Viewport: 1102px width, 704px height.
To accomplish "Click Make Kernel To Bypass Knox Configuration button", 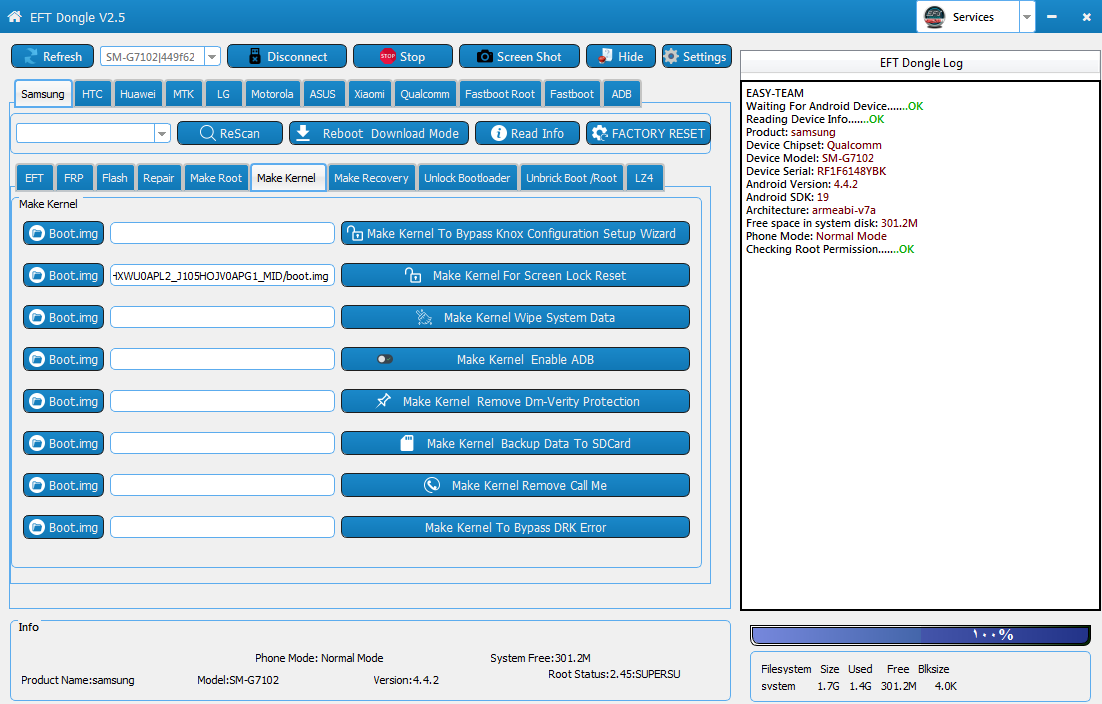I will (x=515, y=233).
